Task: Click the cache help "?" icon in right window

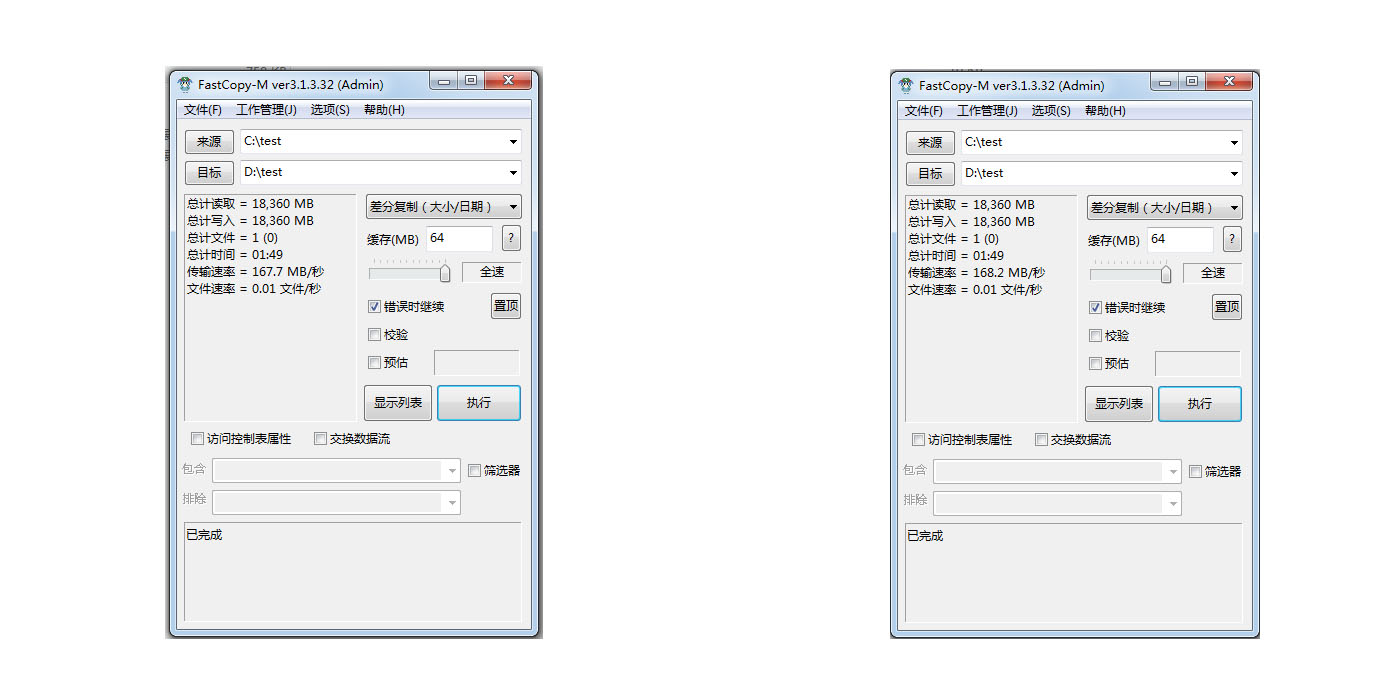Action: (x=1231, y=238)
